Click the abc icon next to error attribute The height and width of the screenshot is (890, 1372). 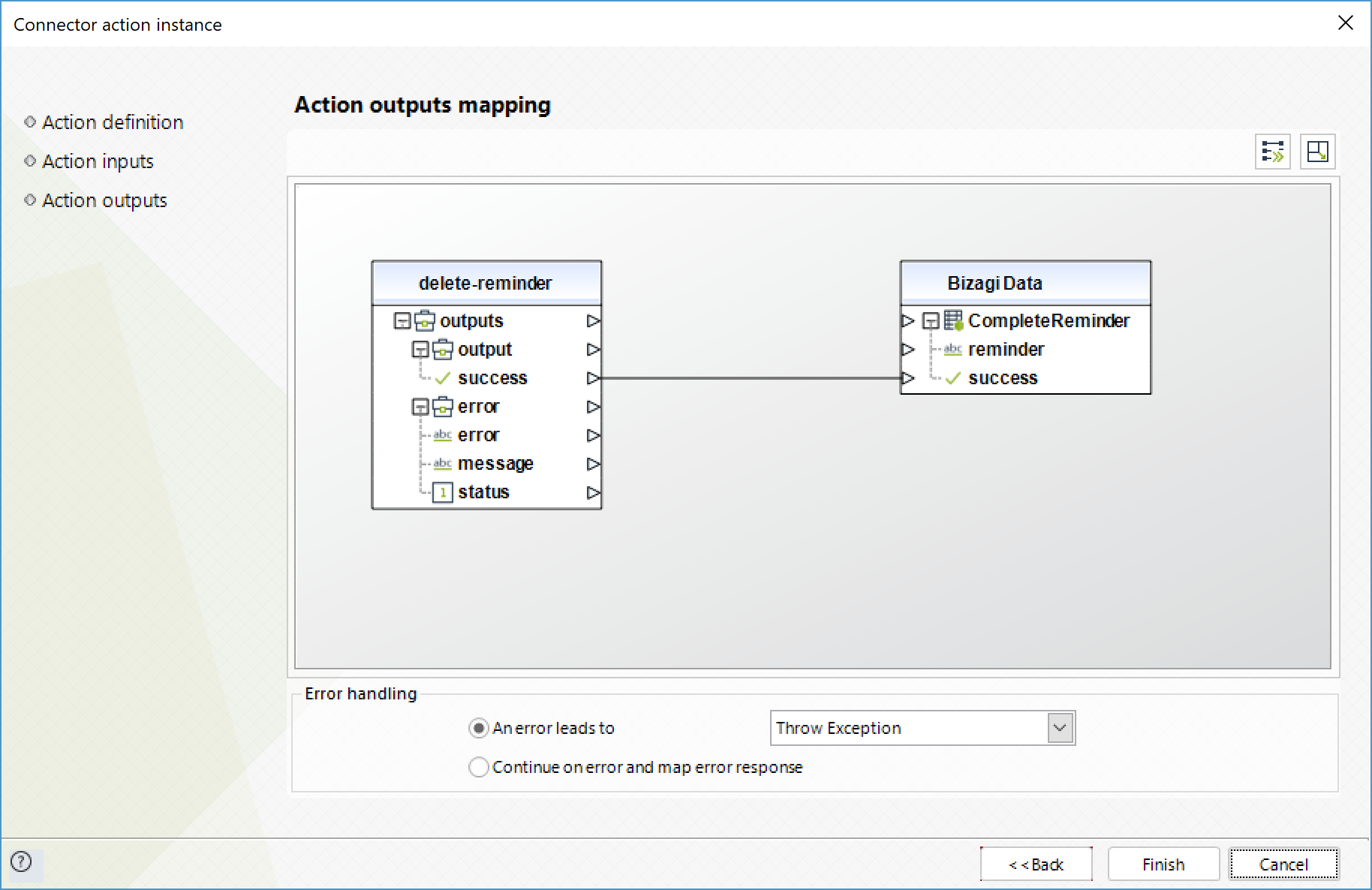443,434
